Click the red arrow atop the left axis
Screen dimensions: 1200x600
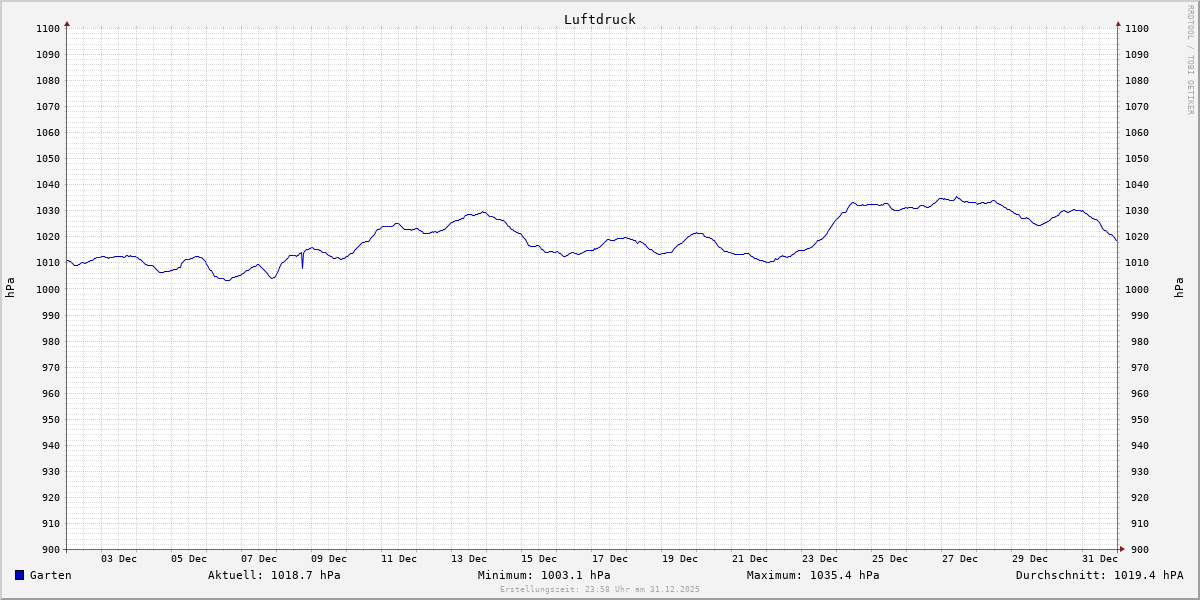point(67,22)
